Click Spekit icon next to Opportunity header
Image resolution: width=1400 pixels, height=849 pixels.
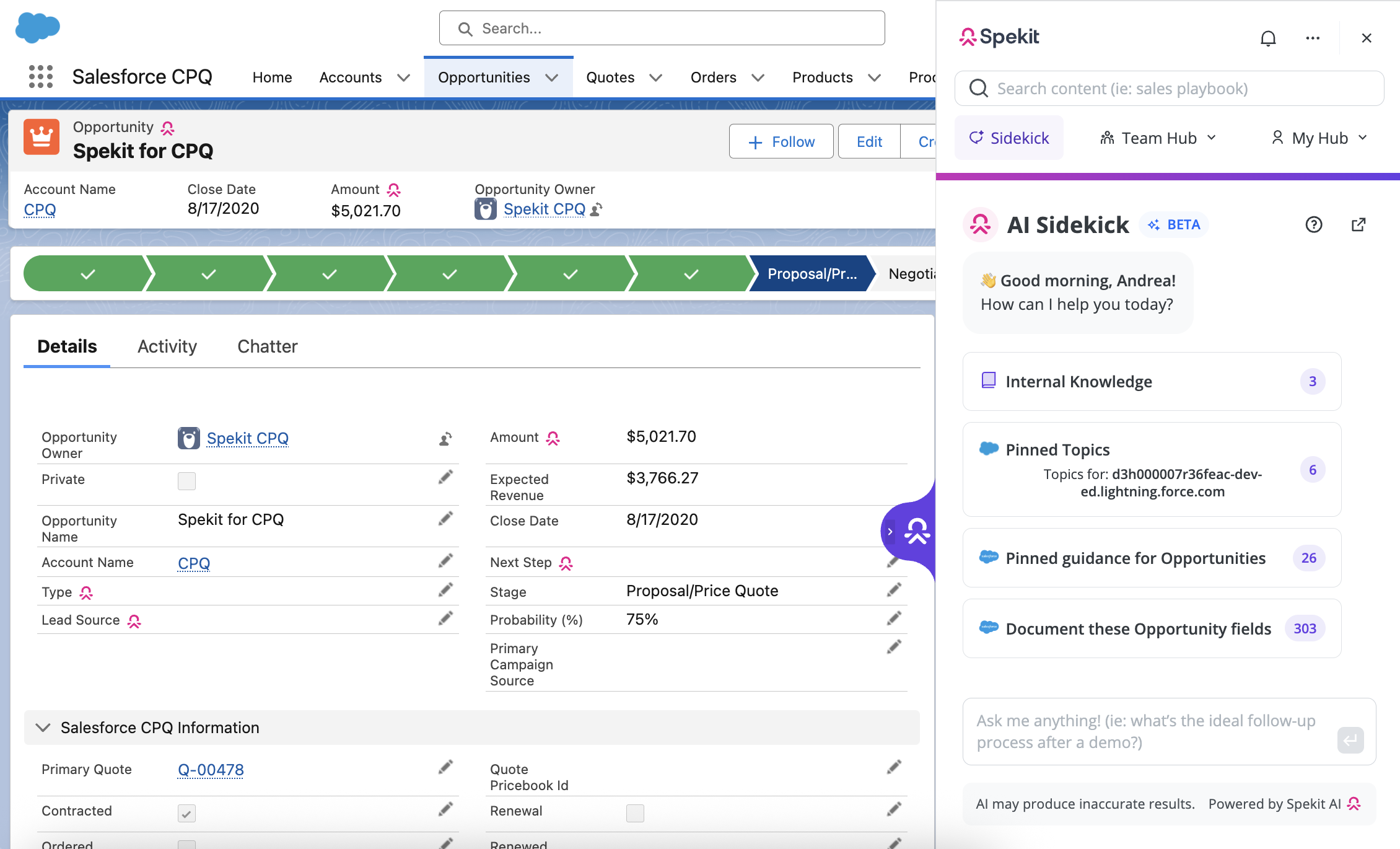pos(168,128)
